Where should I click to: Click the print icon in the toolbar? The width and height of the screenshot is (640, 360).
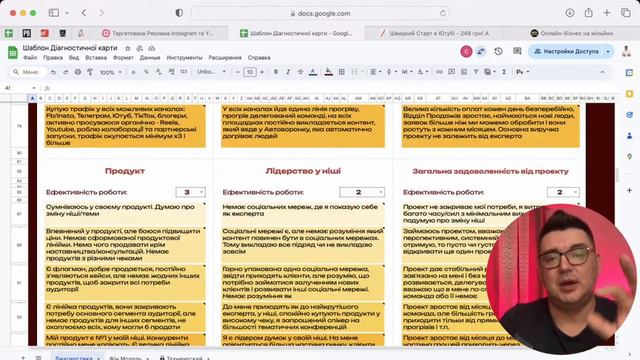click(x=78, y=72)
